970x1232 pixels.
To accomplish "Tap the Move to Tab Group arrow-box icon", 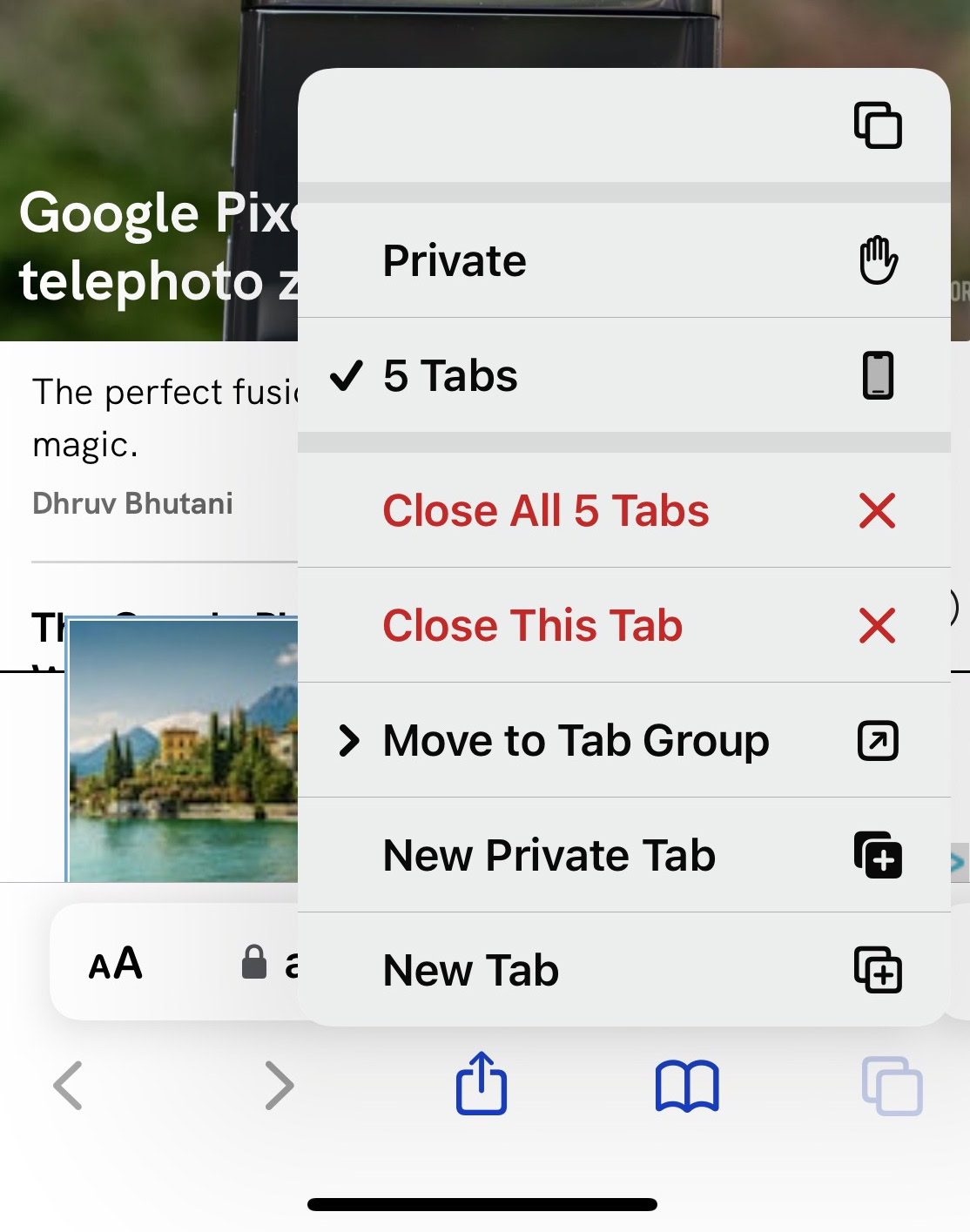I will click(878, 741).
